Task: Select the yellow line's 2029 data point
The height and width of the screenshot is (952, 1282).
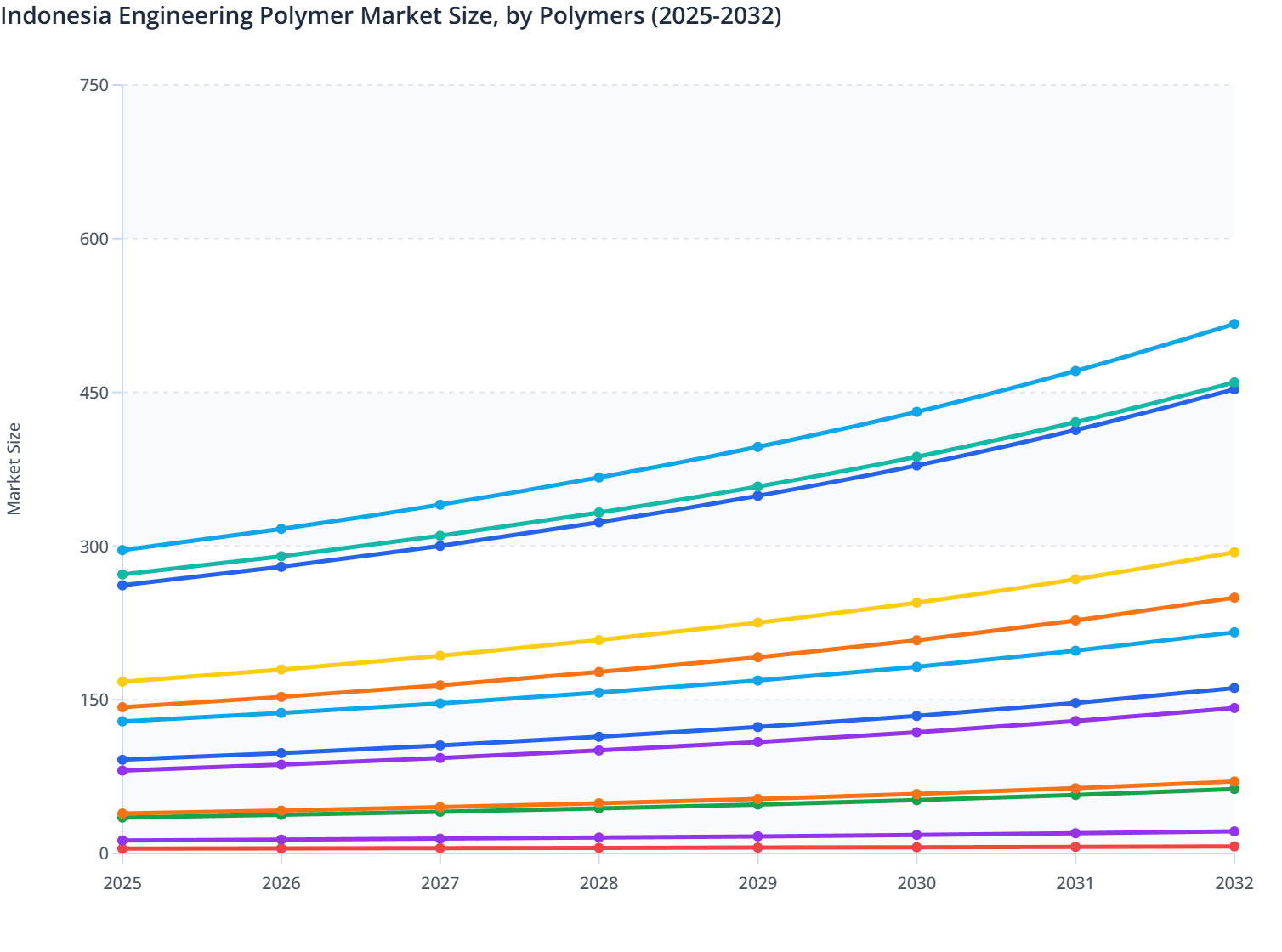Action: (x=759, y=622)
